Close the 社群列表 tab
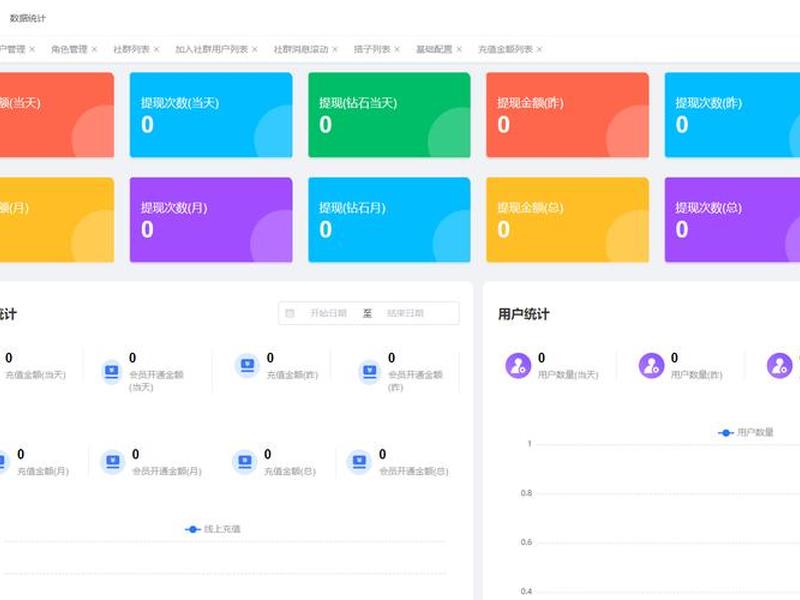 156,49
